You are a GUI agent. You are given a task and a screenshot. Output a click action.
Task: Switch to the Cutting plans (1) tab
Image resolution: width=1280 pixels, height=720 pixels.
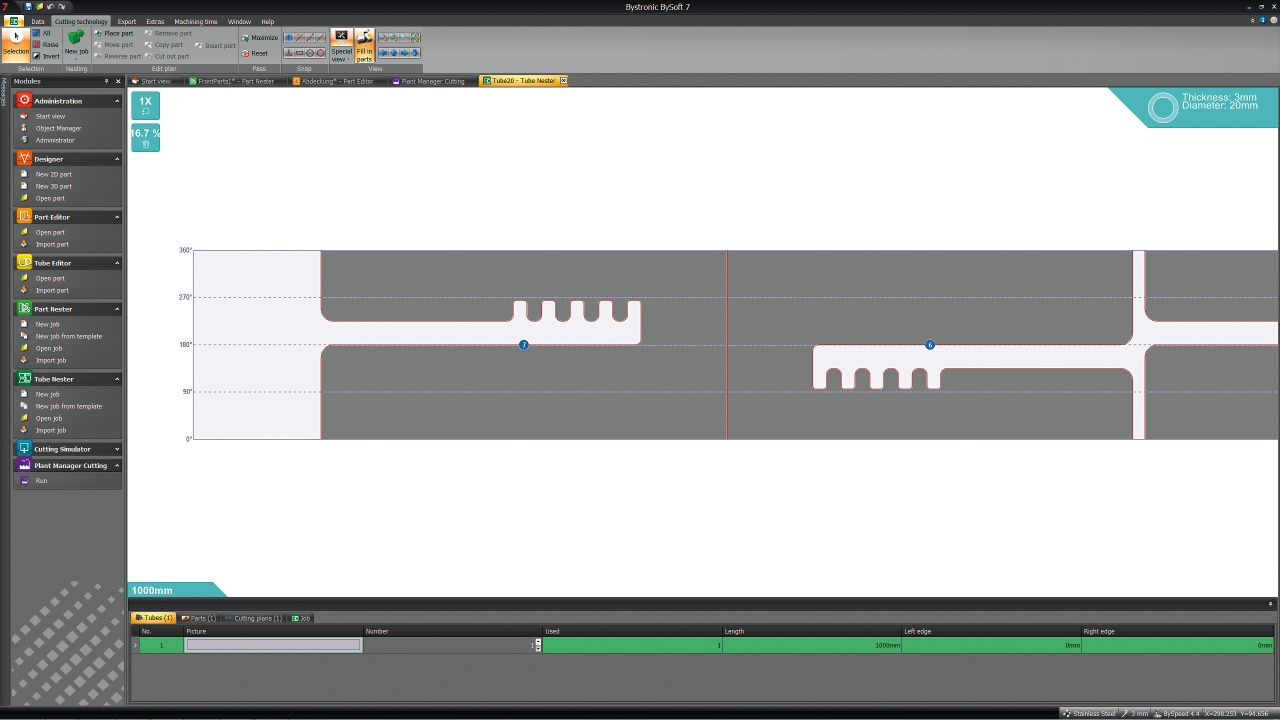point(257,618)
